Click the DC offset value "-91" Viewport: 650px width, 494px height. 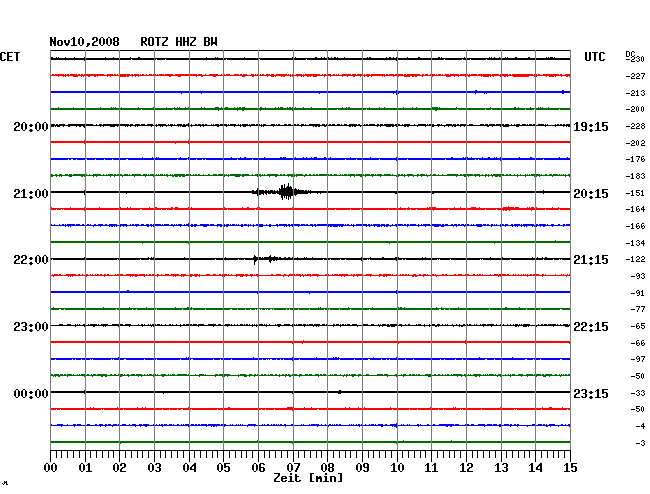click(638, 293)
